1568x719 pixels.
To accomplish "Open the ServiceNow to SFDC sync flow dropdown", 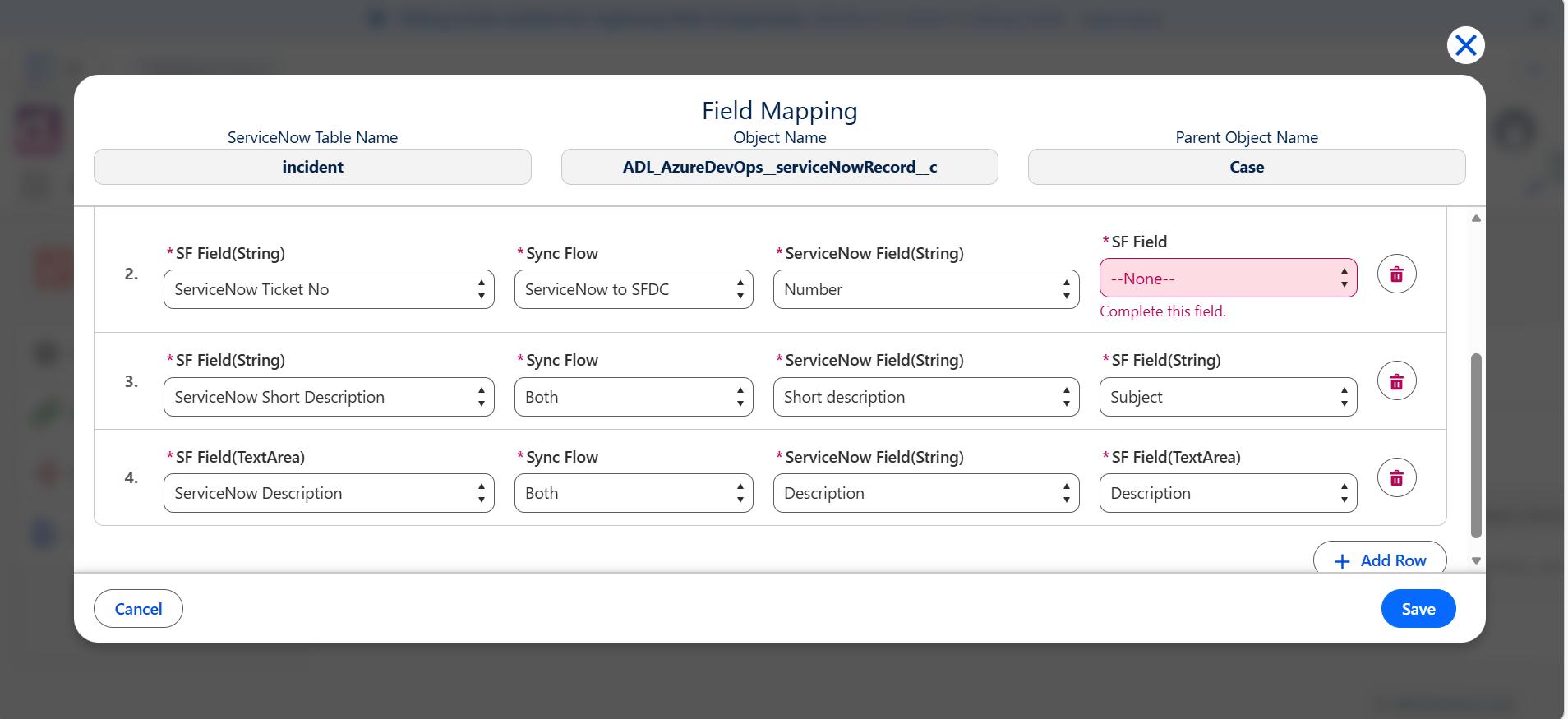I will [634, 289].
